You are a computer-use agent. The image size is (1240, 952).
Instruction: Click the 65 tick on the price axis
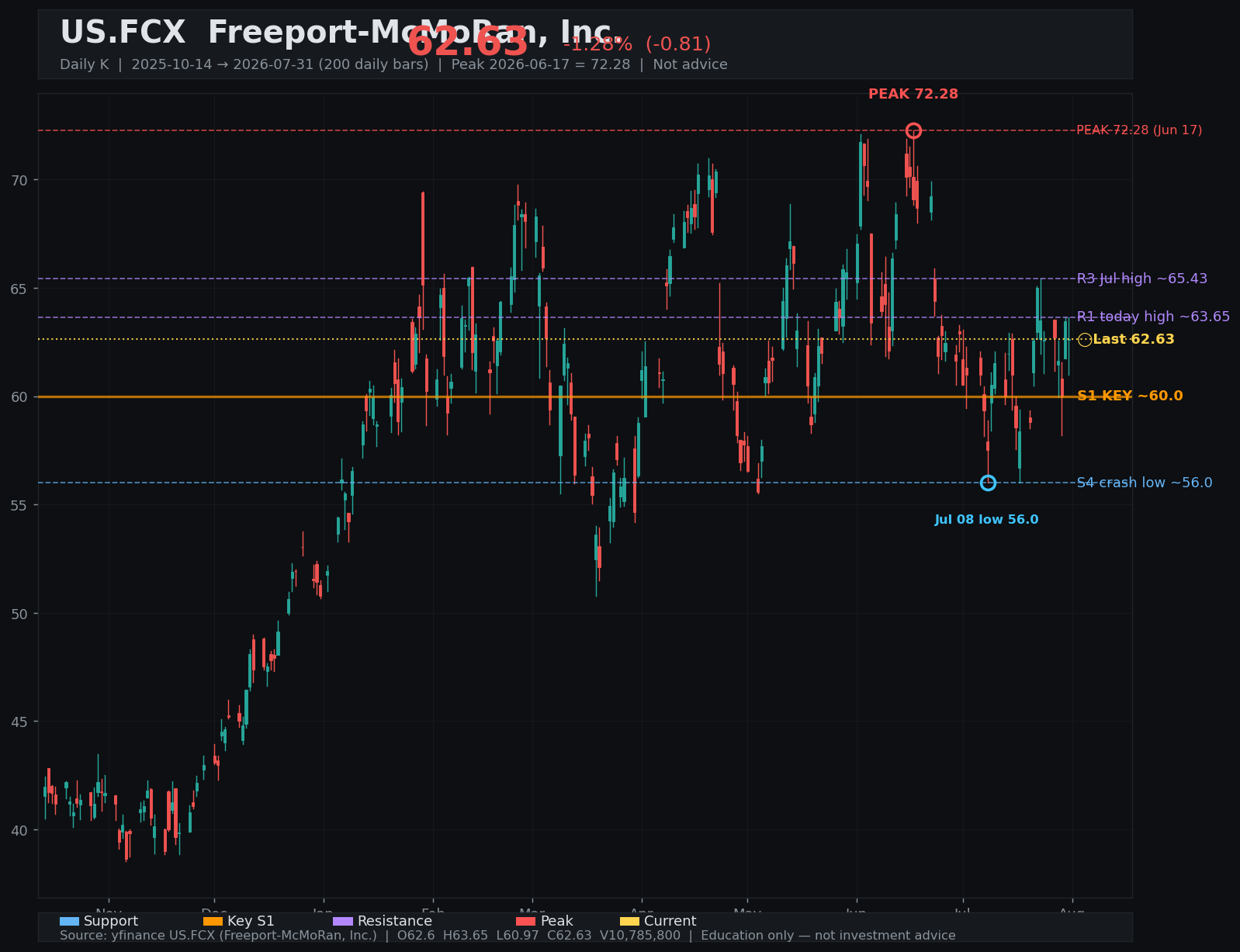(x=19, y=289)
